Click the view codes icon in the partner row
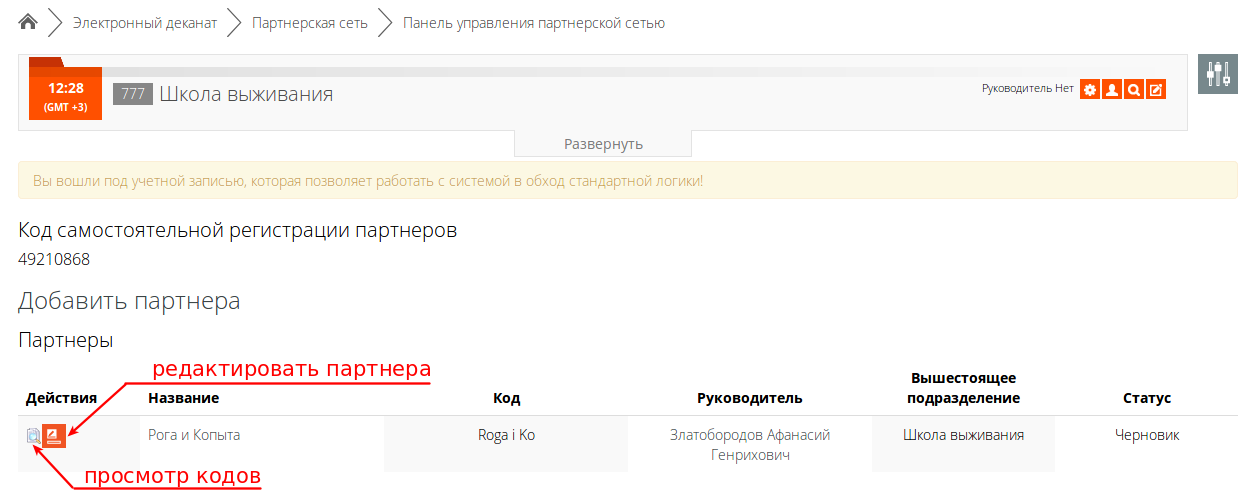 click(34, 436)
